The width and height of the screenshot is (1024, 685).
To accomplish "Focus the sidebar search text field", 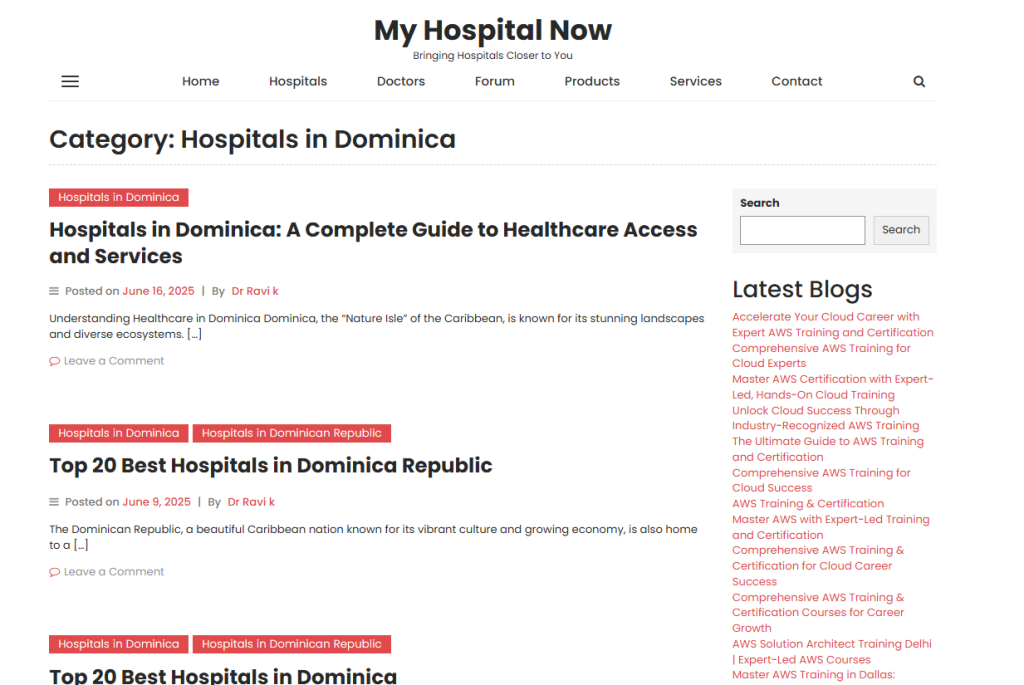I will [802, 230].
